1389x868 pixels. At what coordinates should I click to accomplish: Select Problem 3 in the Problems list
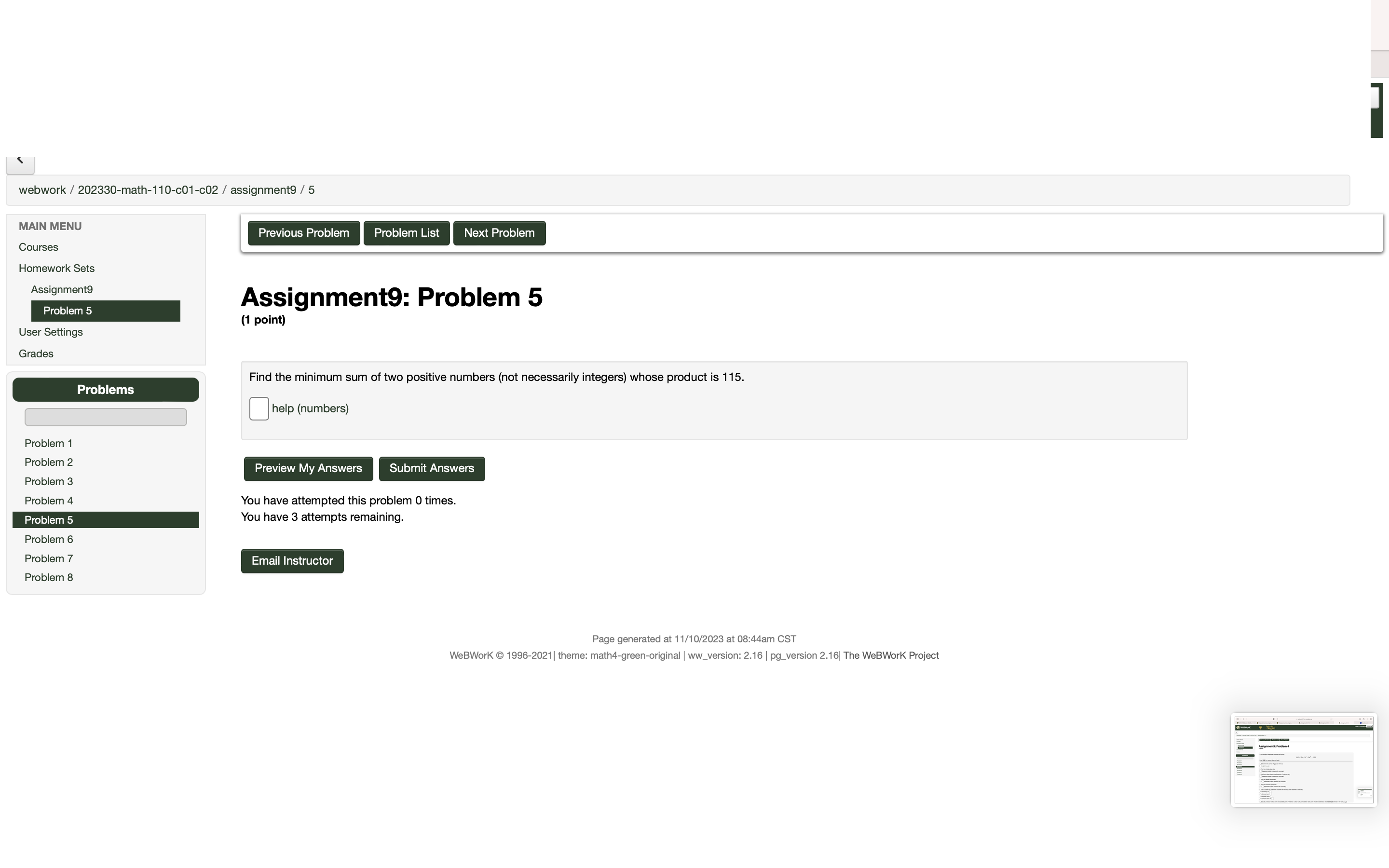(49, 481)
